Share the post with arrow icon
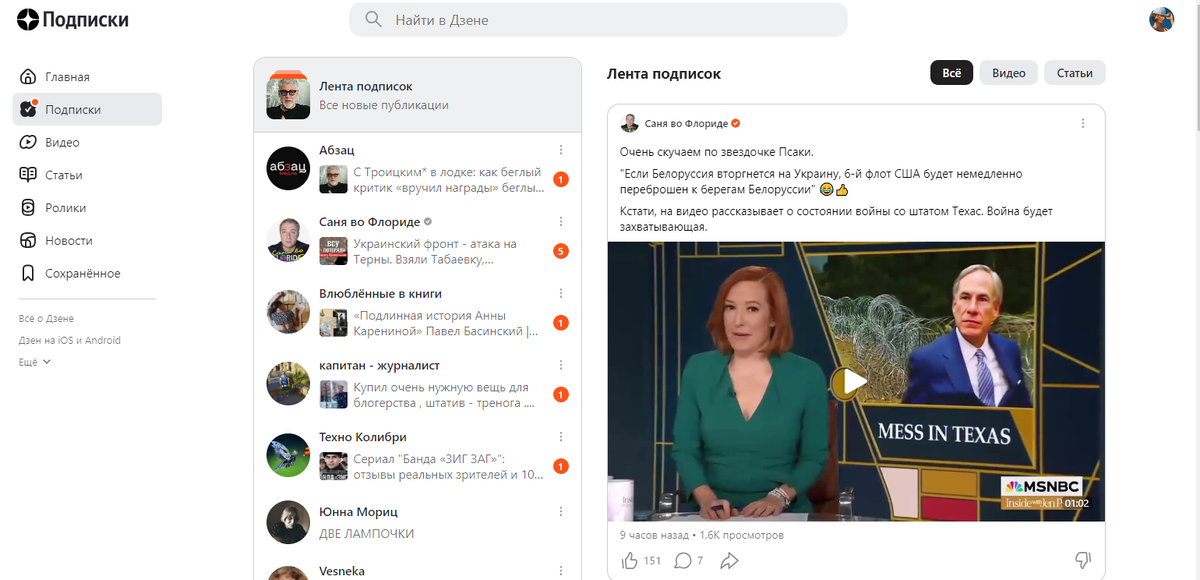 click(x=729, y=560)
